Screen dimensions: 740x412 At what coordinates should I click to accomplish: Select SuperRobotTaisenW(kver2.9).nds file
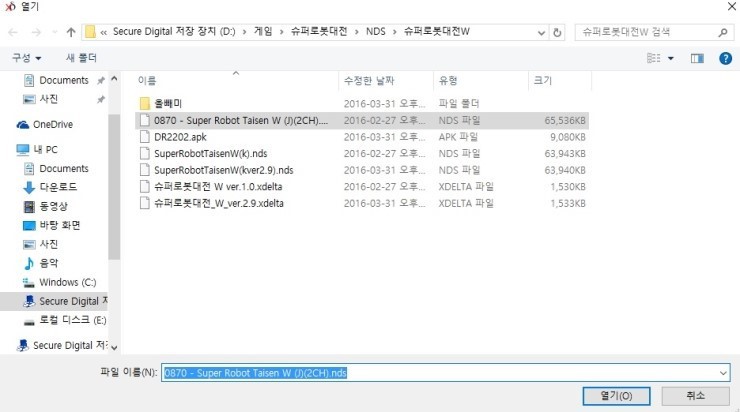pos(362,170)
